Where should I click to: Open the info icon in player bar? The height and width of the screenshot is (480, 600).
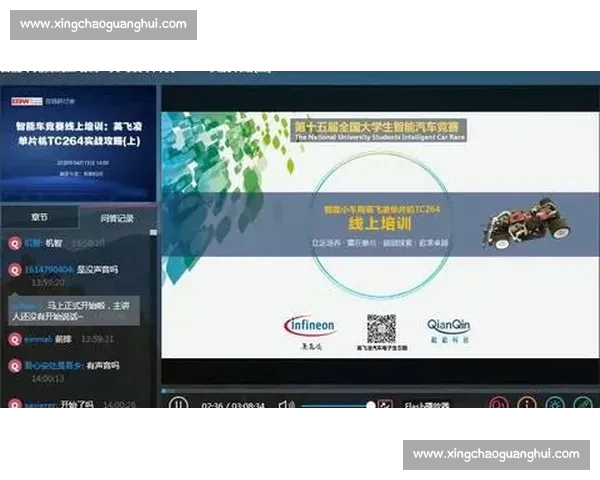(x=526, y=405)
